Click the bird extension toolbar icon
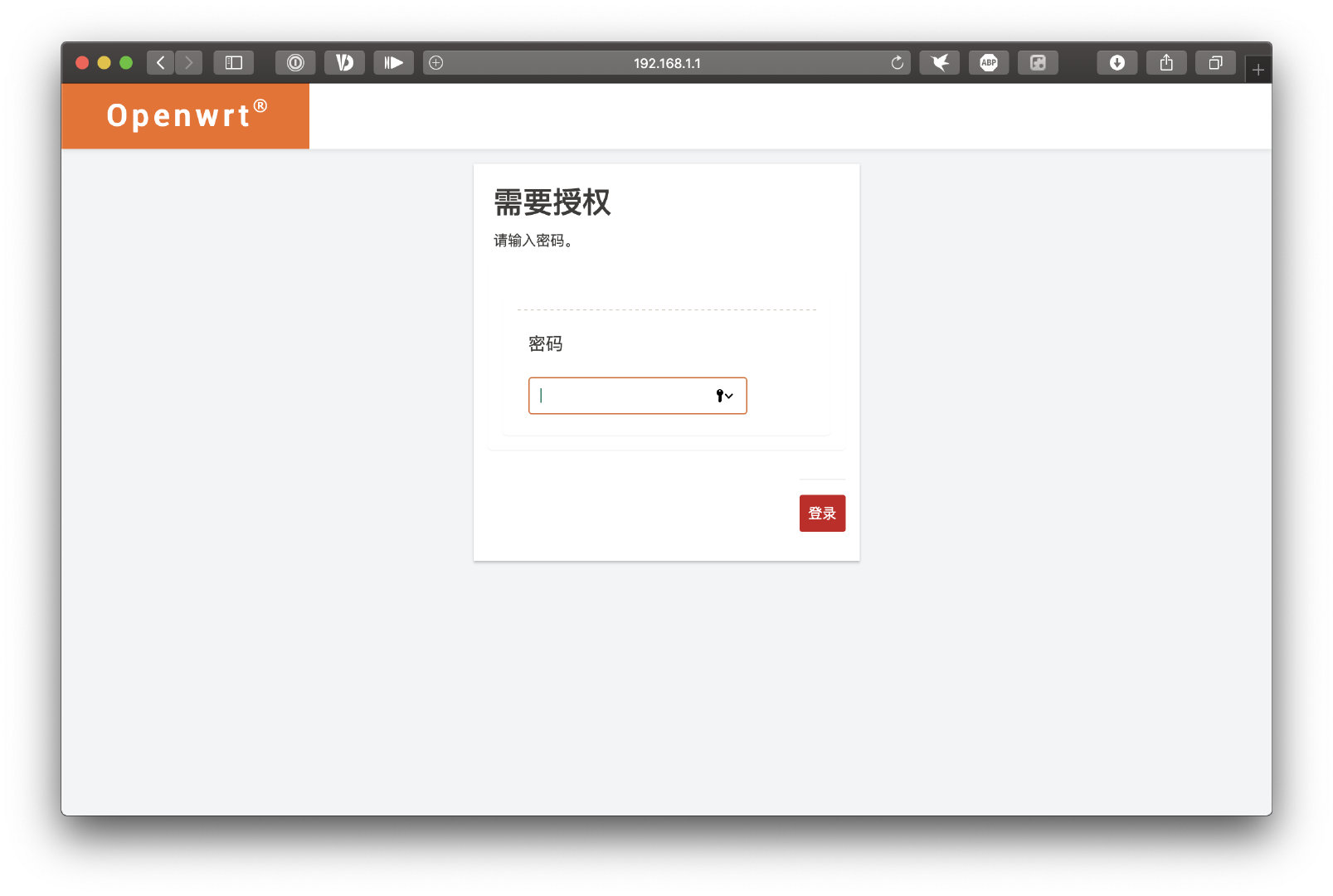The height and width of the screenshot is (896, 1333). pyautogui.click(x=940, y=63)
